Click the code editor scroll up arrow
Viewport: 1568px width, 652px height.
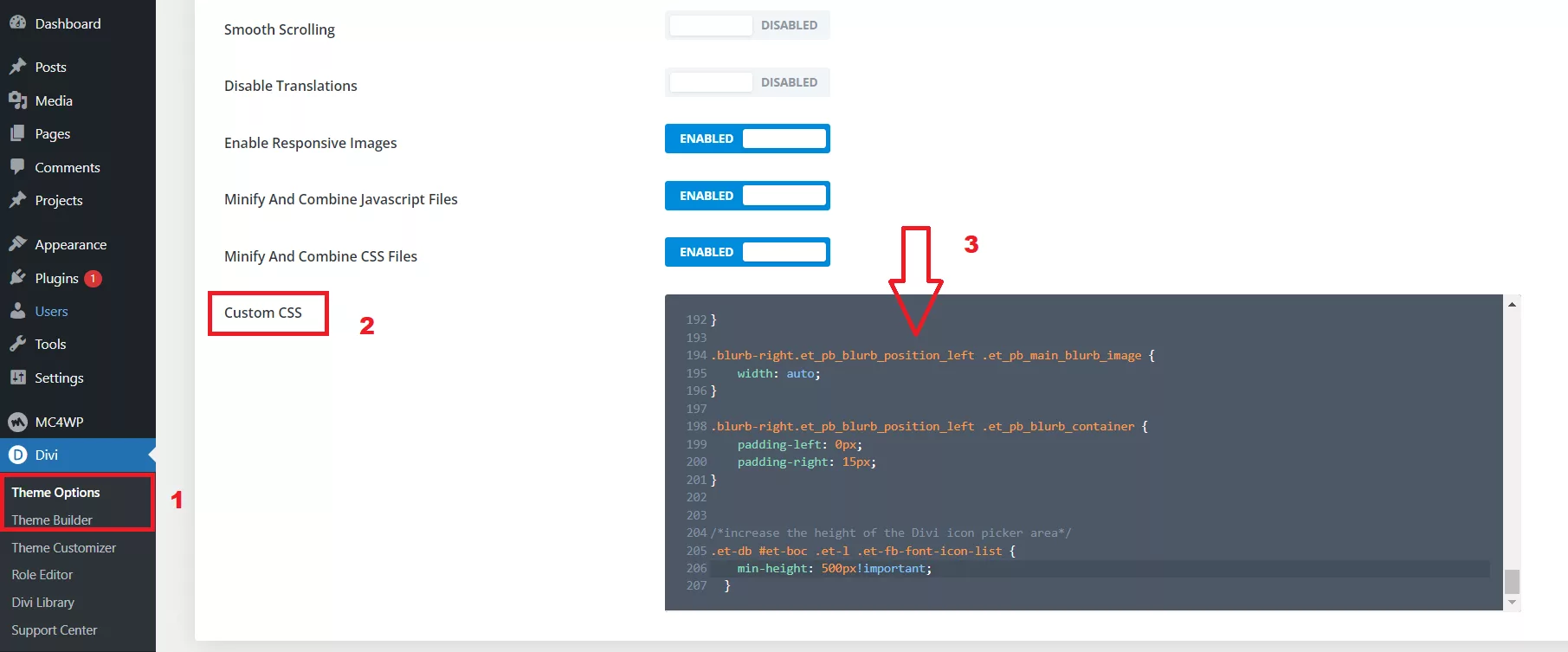coord(1512,304)
